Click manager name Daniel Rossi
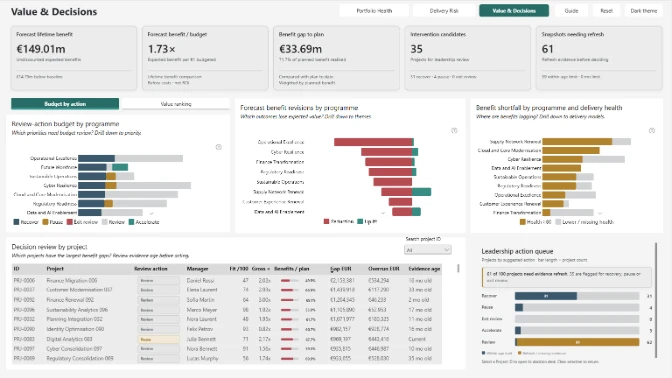The height and width of the screenshot is (378, 672). [x=200, y=281]
